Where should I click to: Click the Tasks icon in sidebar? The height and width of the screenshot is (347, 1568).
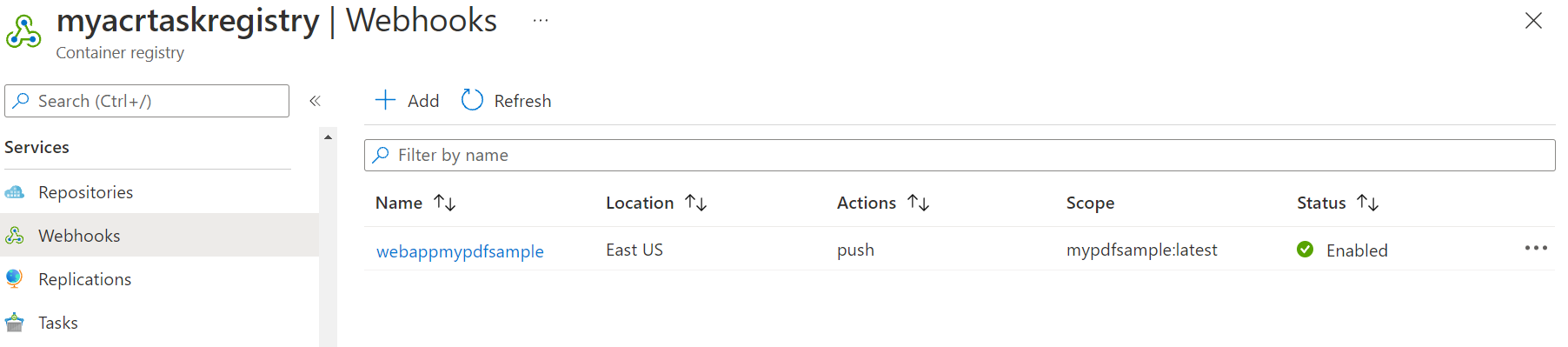pyautogui.click(x=15, y=323)
